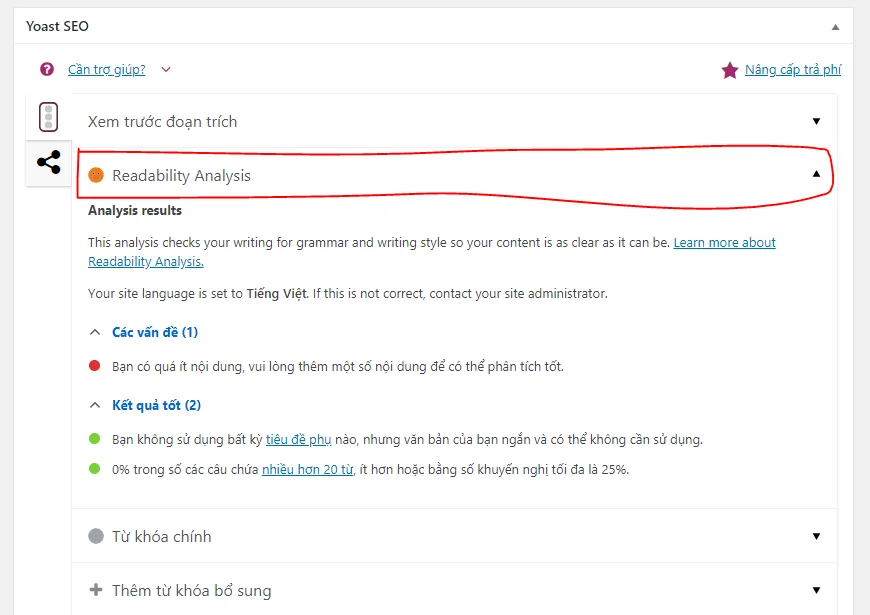Image resolution: width=870 pixels, height=615 pixels.
Task: Expand the 'Thêm từ khóa bổ sung' section
Action: (x=454, y=589)
